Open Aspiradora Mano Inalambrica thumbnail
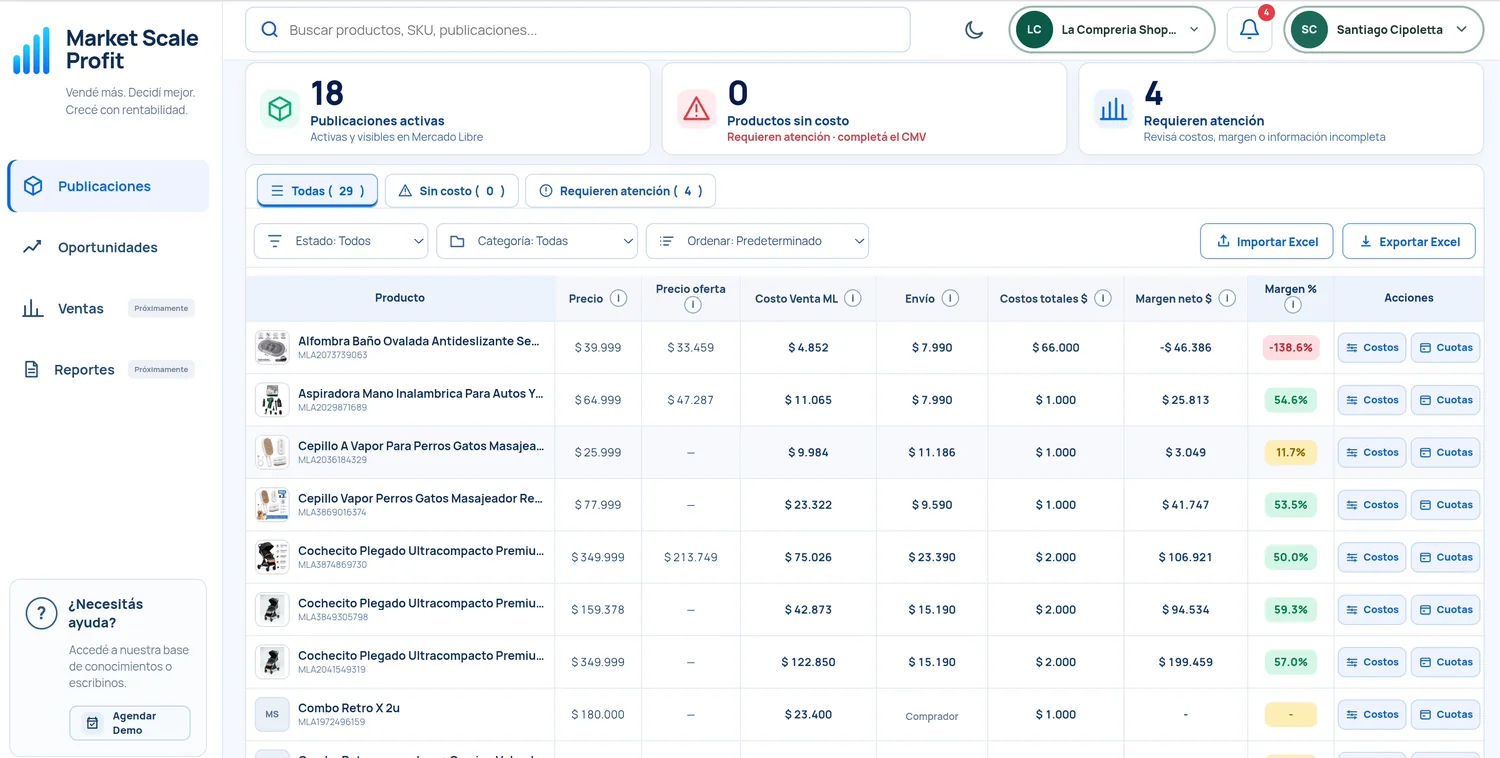The image size is (1500, 758). pyautogui.click(x=272, y=400)
